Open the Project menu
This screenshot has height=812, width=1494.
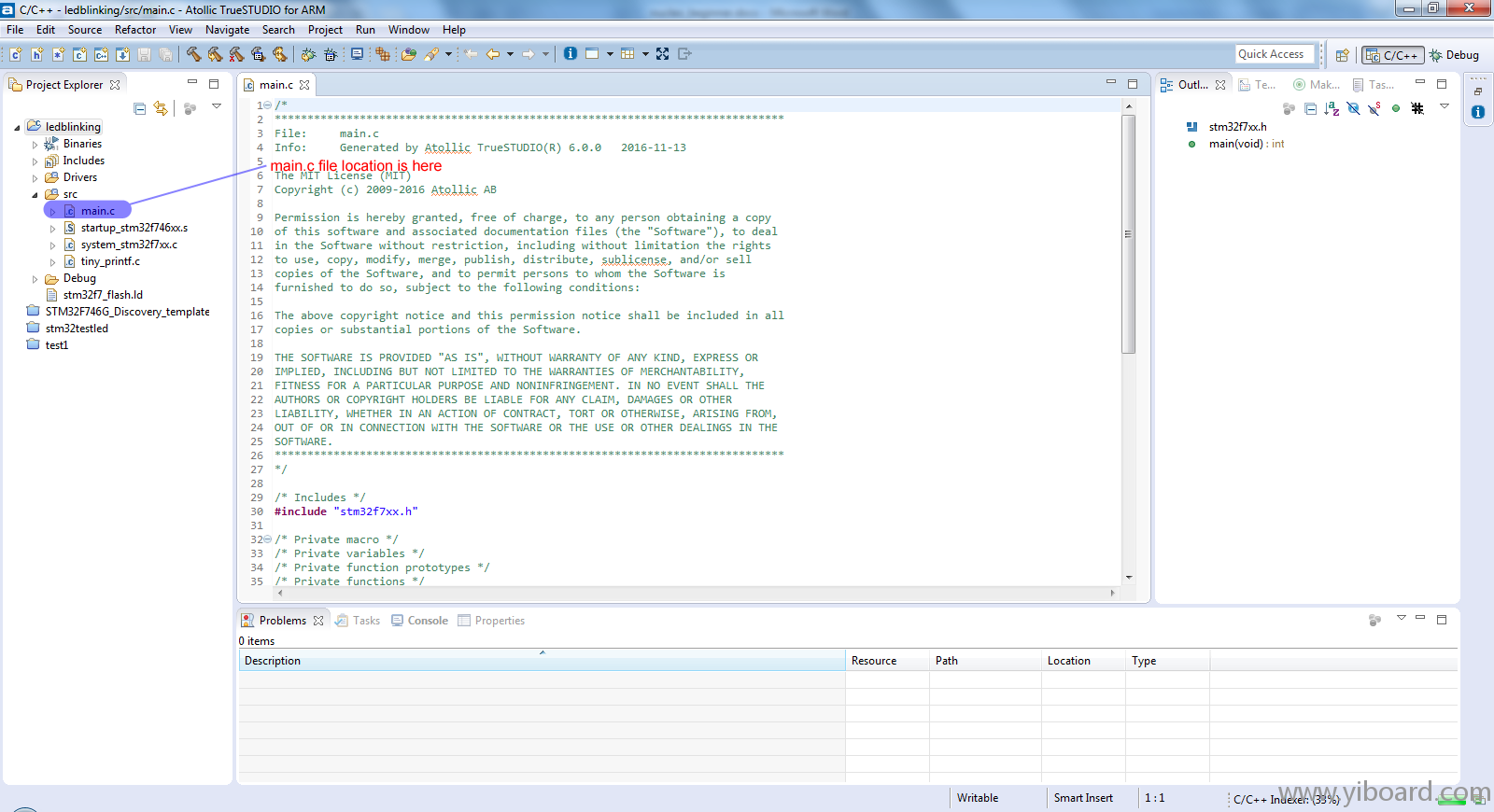pos(325,30)
